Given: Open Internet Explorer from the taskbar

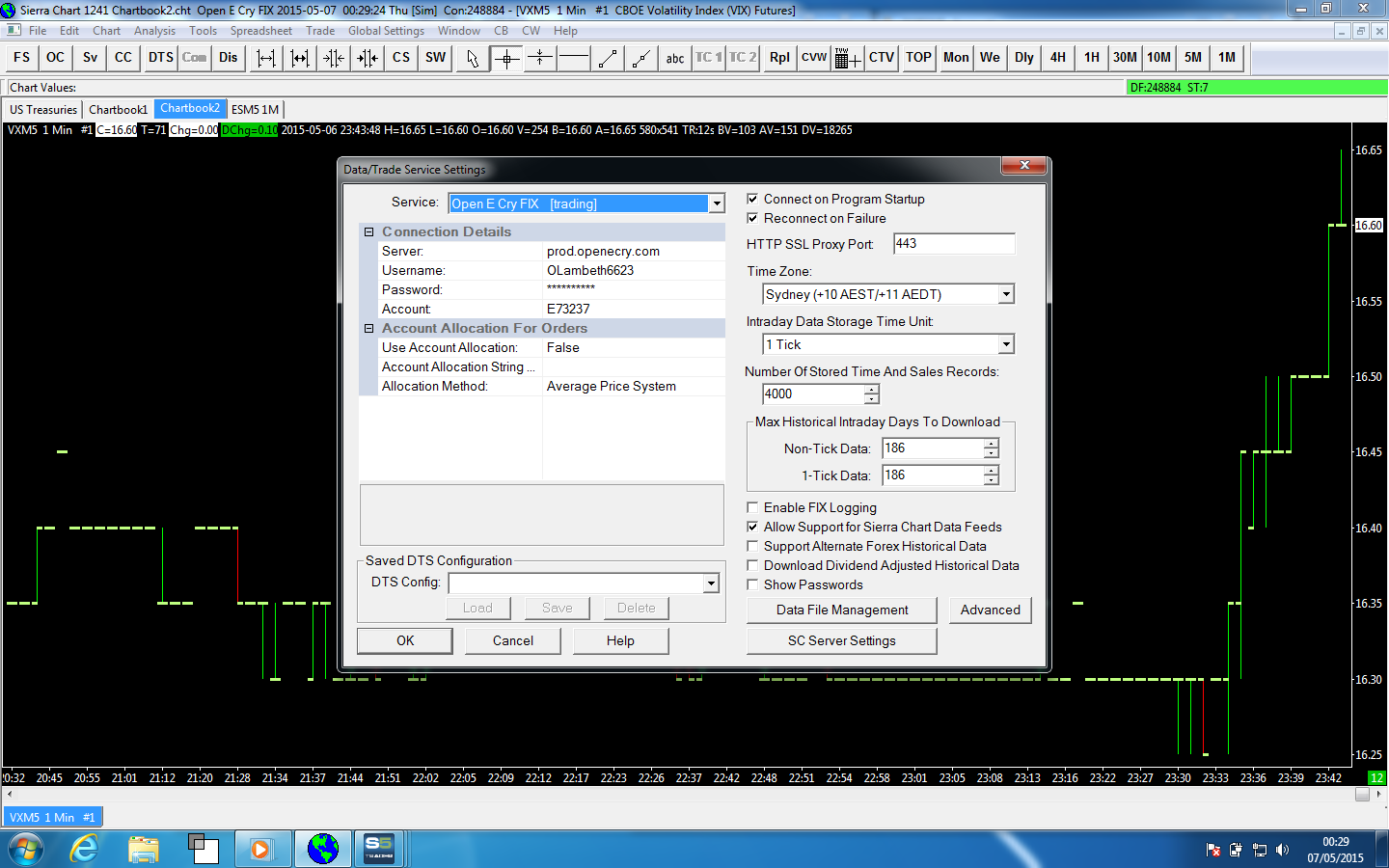Looking at the screenshot, I should 85,849.
